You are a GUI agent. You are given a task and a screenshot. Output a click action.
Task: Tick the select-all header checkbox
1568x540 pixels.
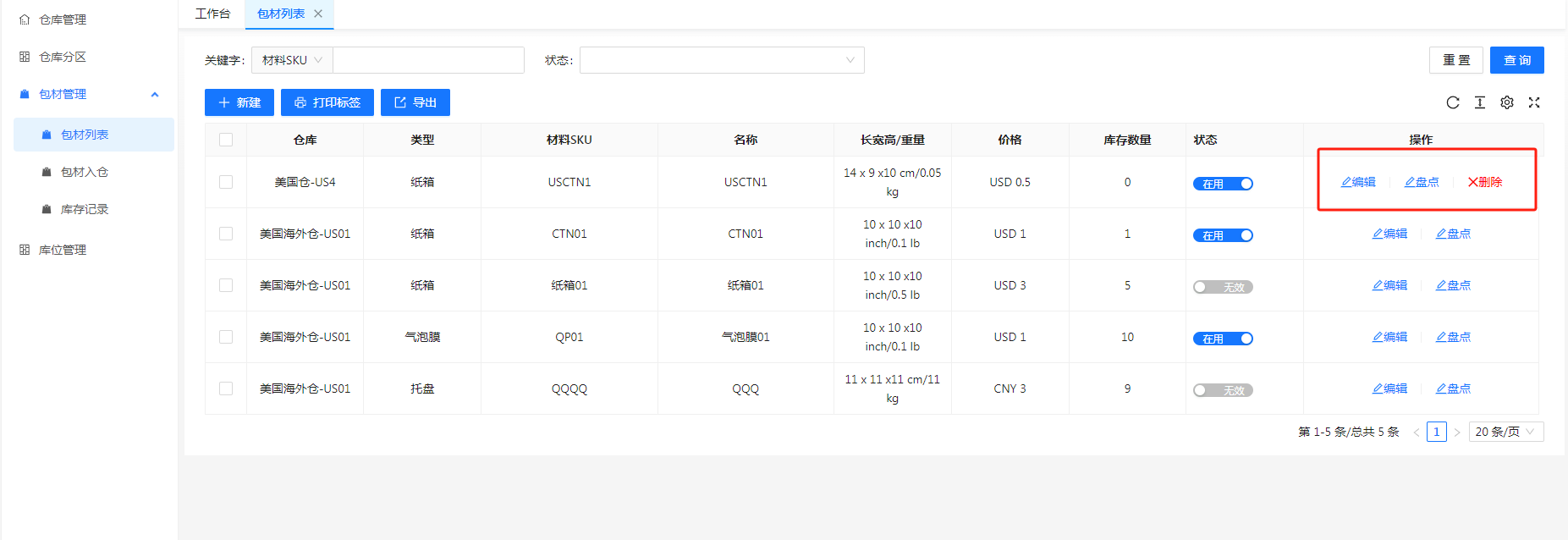click(226, 140)
